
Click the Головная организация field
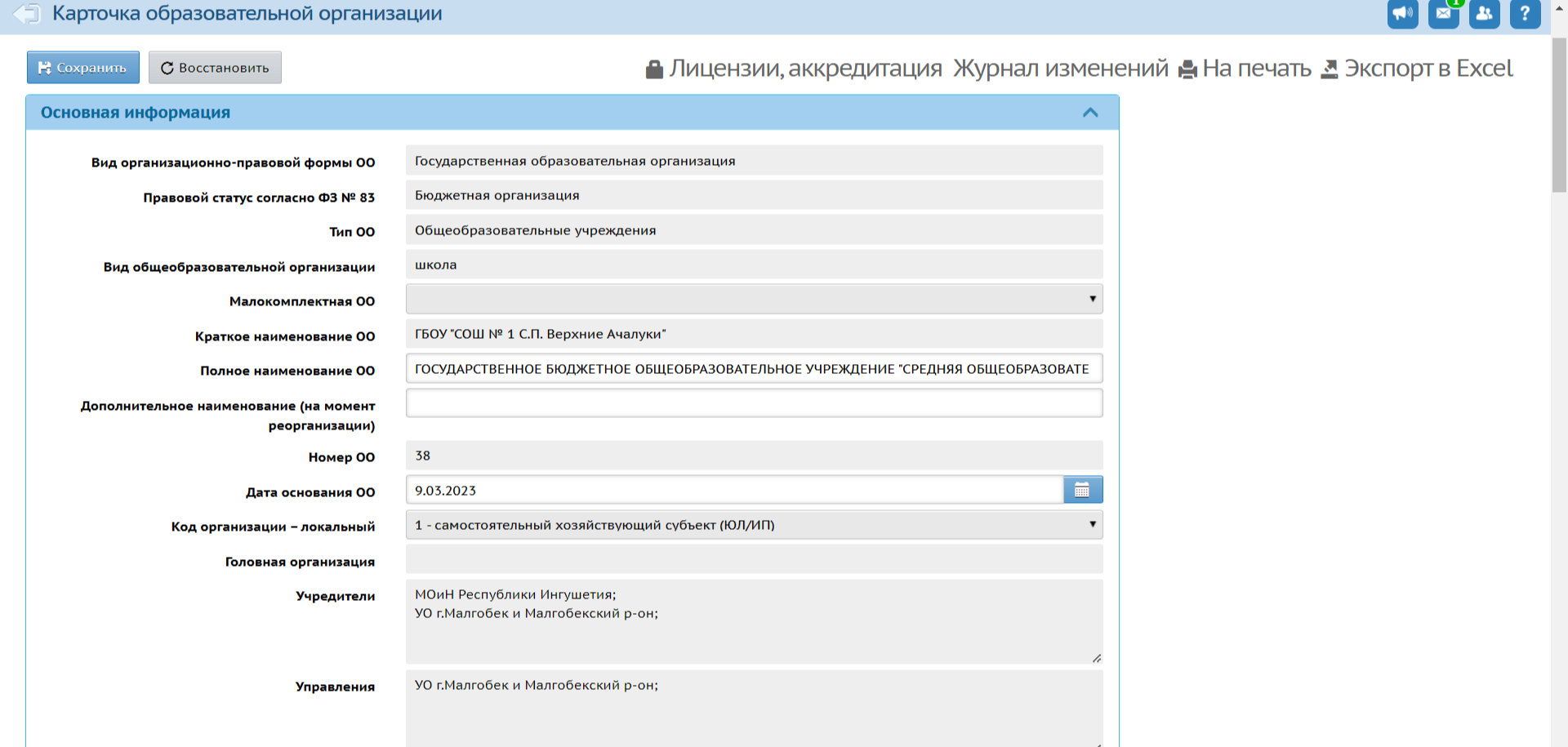pyautogui.click(x=754, y=559)
